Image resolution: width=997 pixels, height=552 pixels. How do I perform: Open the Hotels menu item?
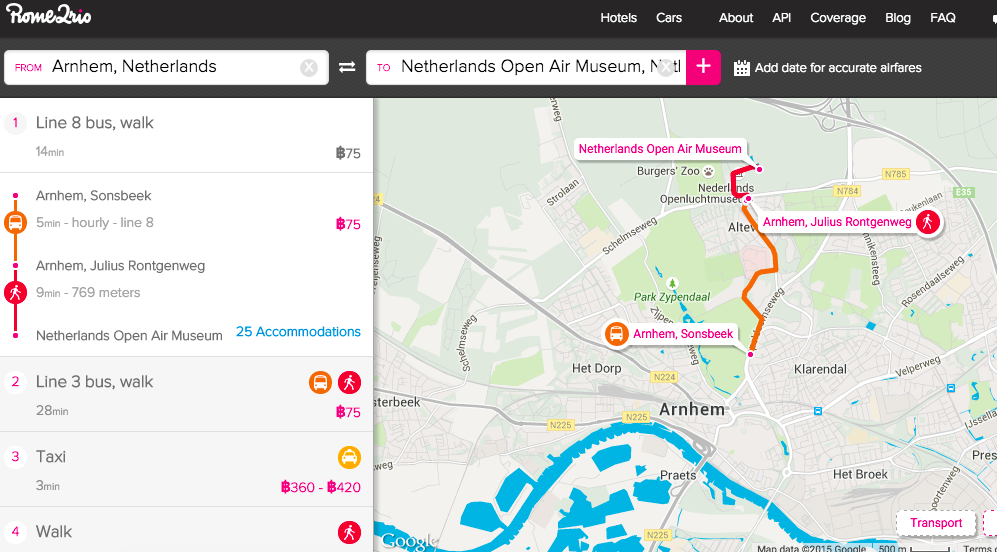tap(619, 18)
